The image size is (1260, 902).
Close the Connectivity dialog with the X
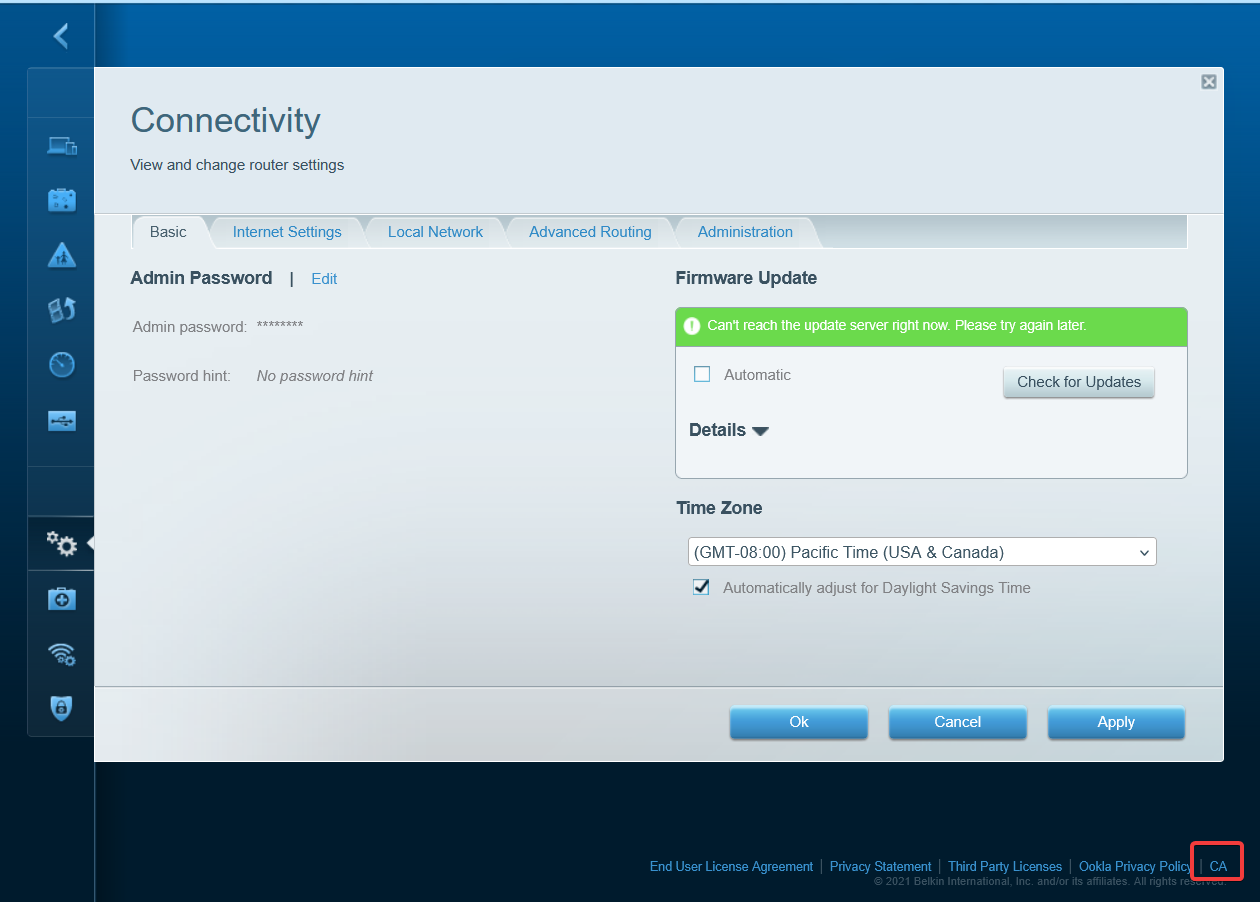tap(1208, 82)
